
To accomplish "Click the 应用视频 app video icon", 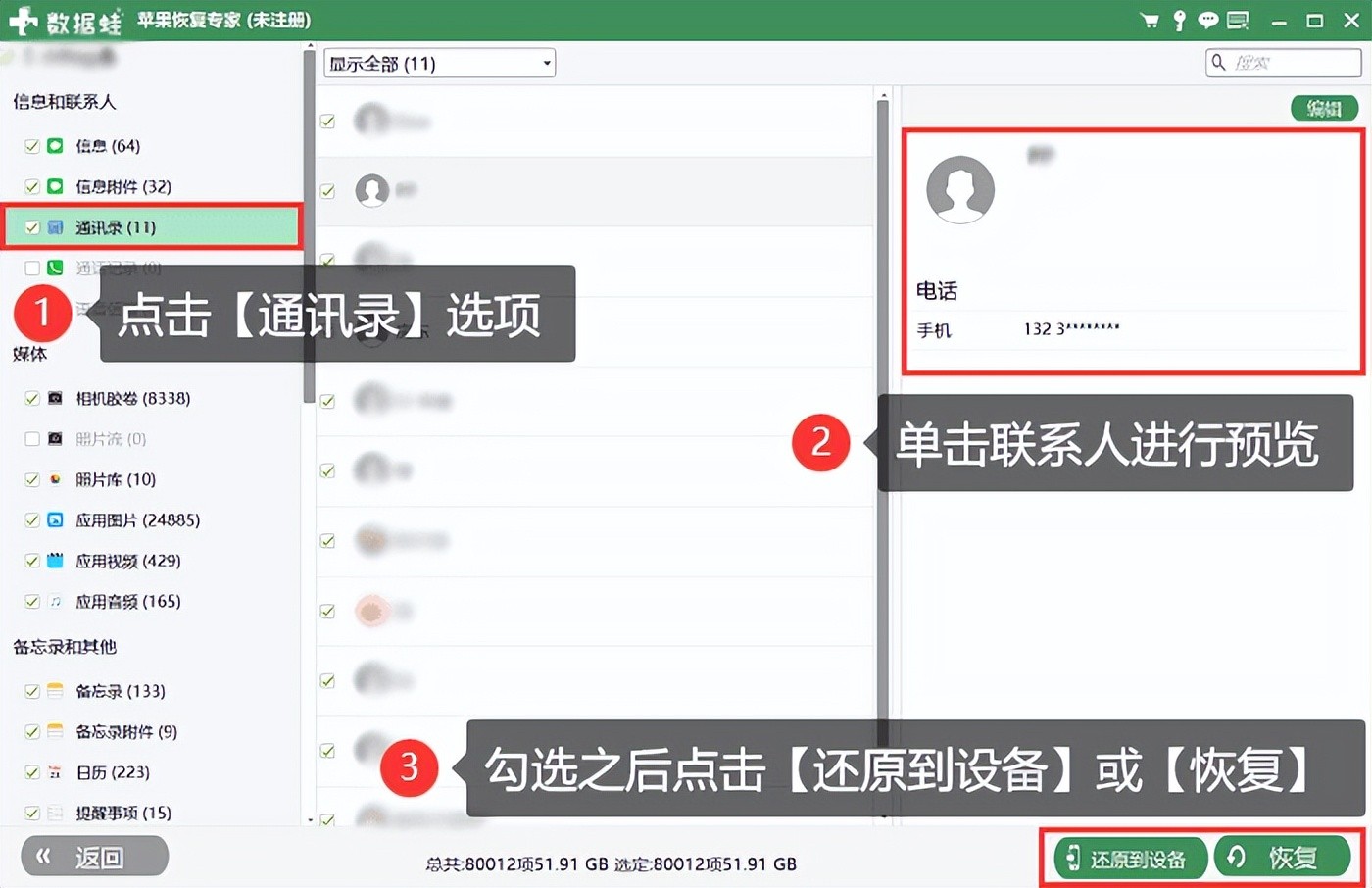I will pyautogui.click(x=56, y=561).
